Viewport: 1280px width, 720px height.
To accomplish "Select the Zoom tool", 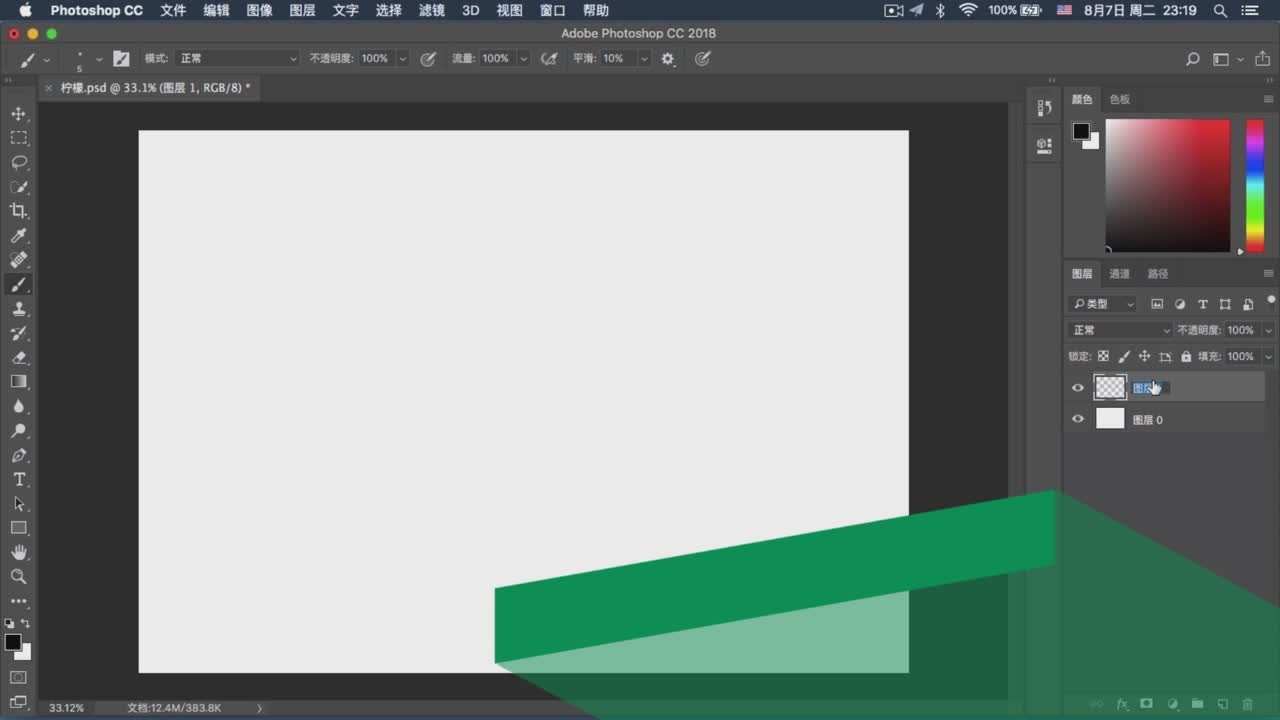I will 19,577.
